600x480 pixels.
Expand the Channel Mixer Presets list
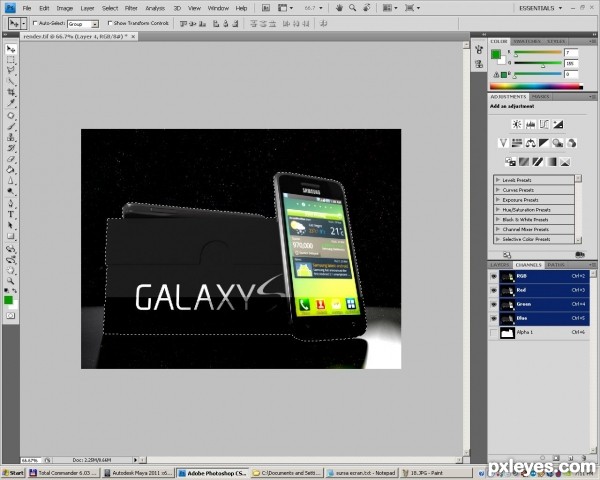(x=498, y=229)
